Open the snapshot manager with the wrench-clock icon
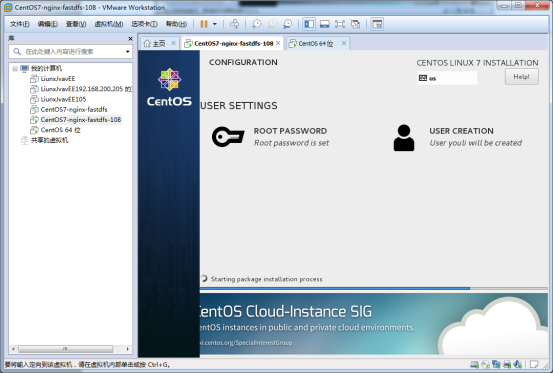This screenshot has width=553, height=373. 288,24
